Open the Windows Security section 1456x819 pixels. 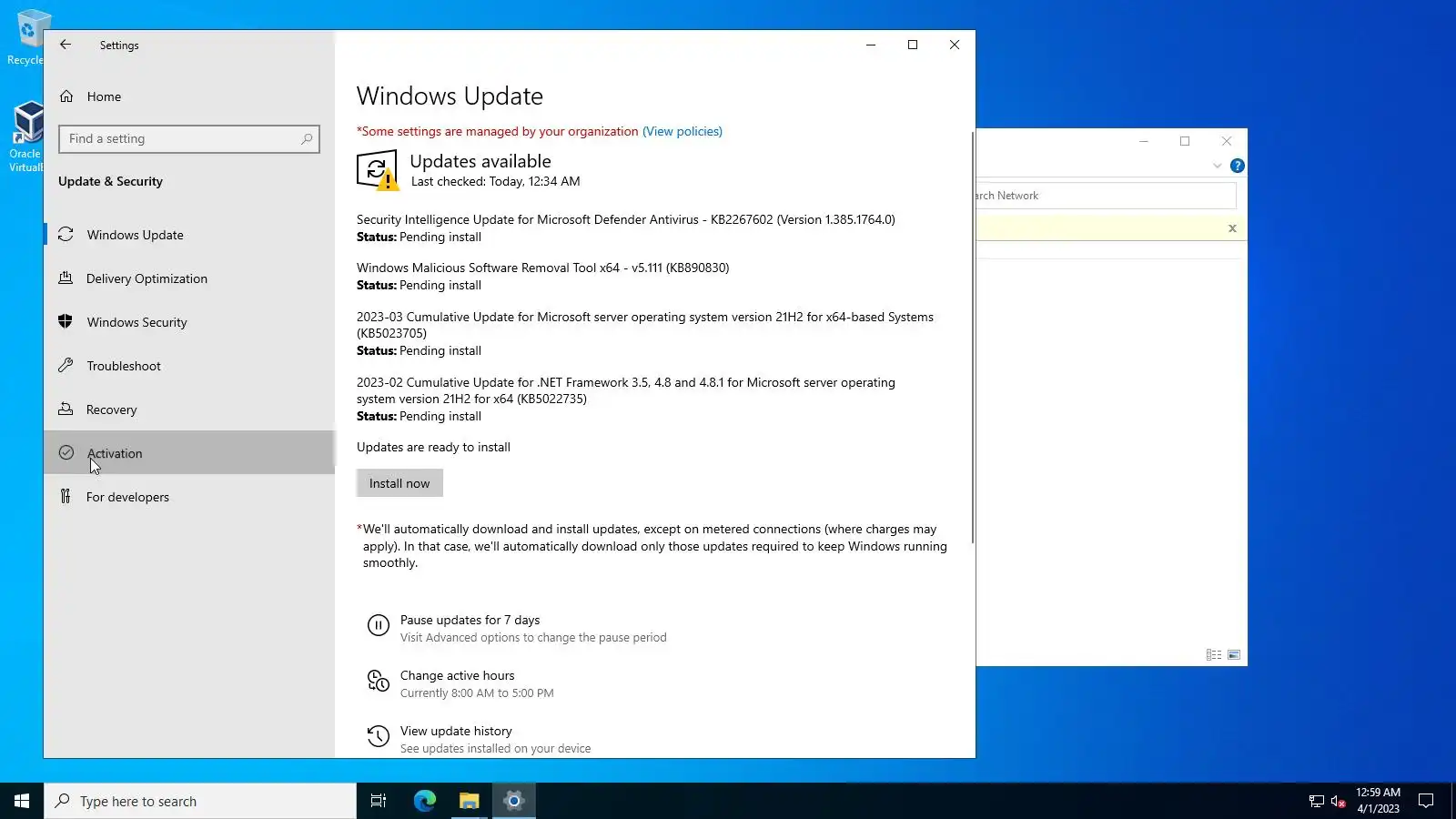coord(189,322)
